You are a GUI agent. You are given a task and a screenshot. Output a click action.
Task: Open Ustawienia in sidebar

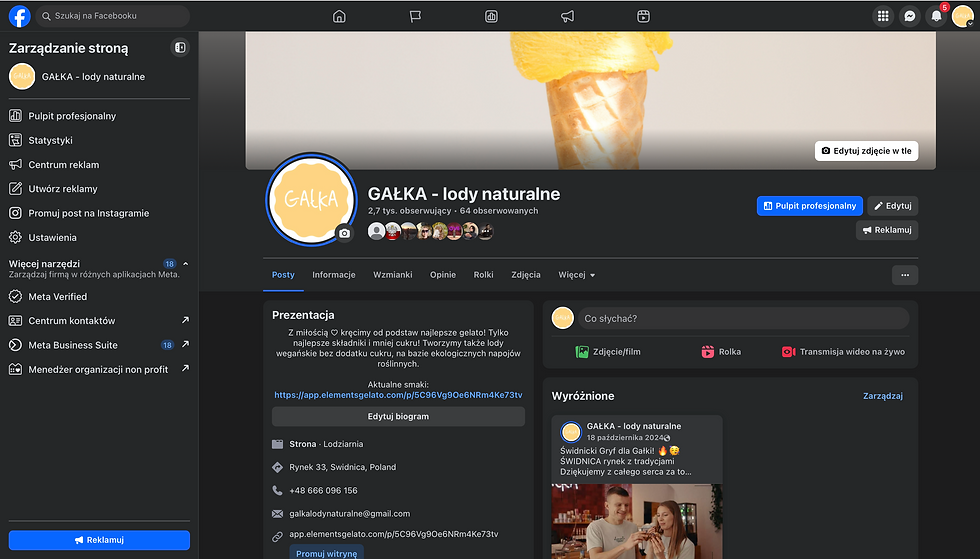pyautogui.click(x=99, y=238)
